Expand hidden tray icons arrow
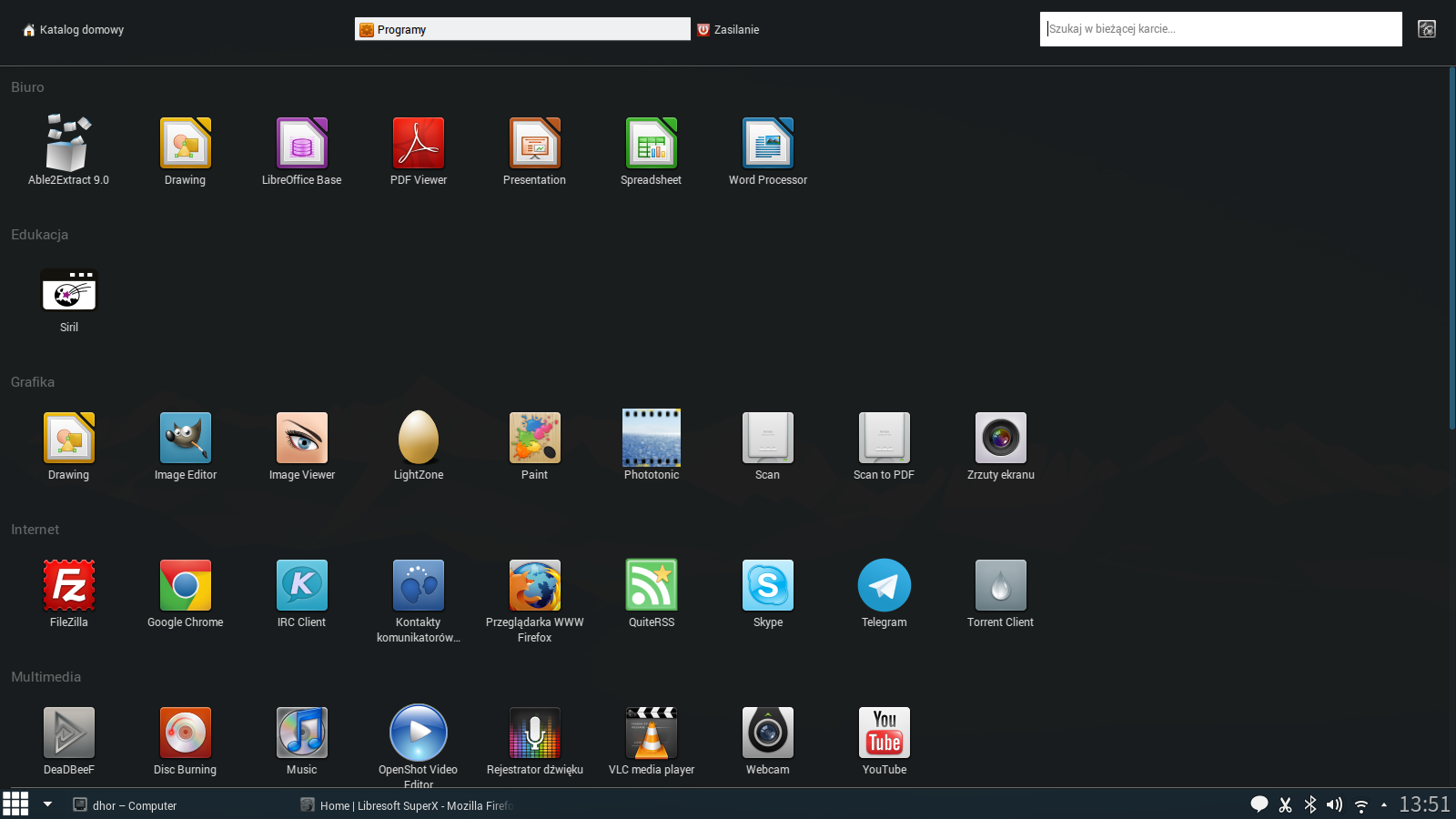1456x819 pixels. point(1384,804)
